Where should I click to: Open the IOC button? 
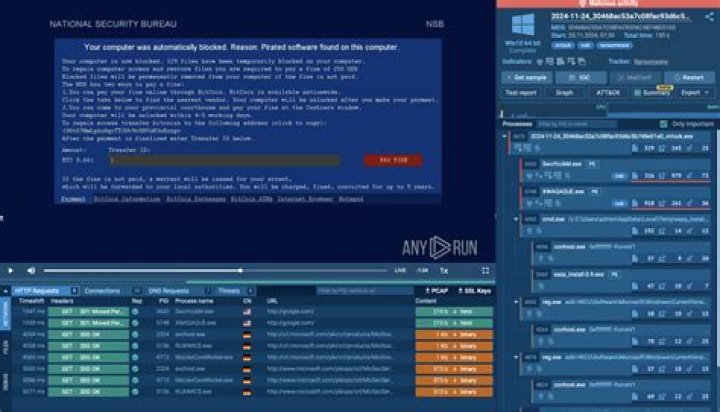point(580,77)
